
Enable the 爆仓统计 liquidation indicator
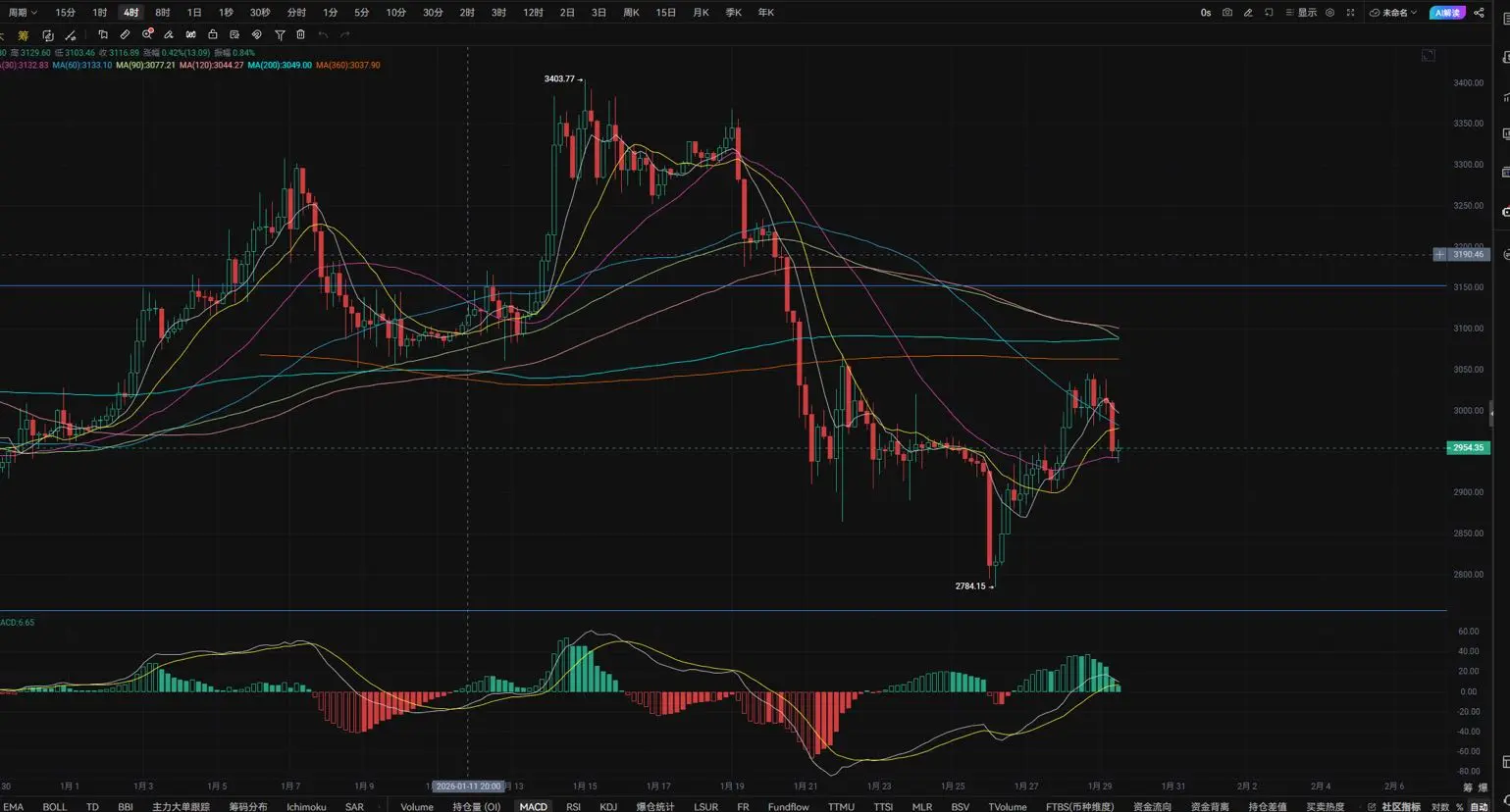(x=654, y=806)
